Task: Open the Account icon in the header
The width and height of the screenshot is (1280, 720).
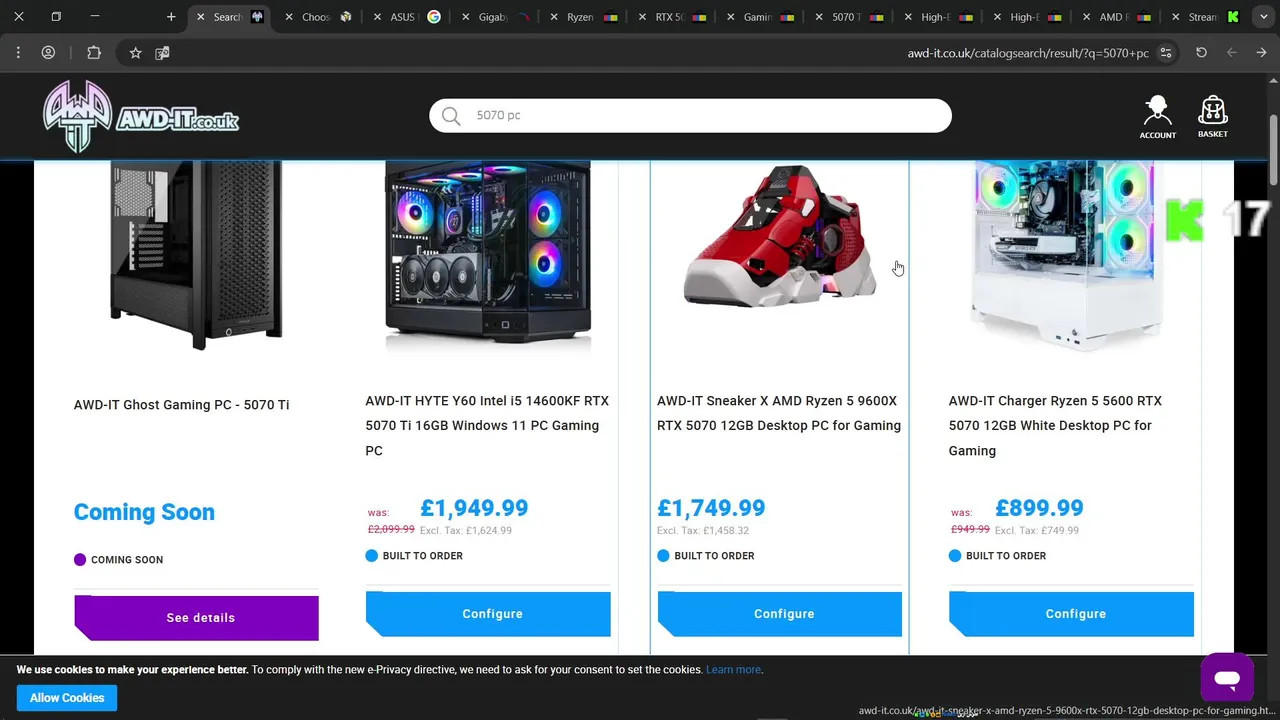Action: 1158,117
